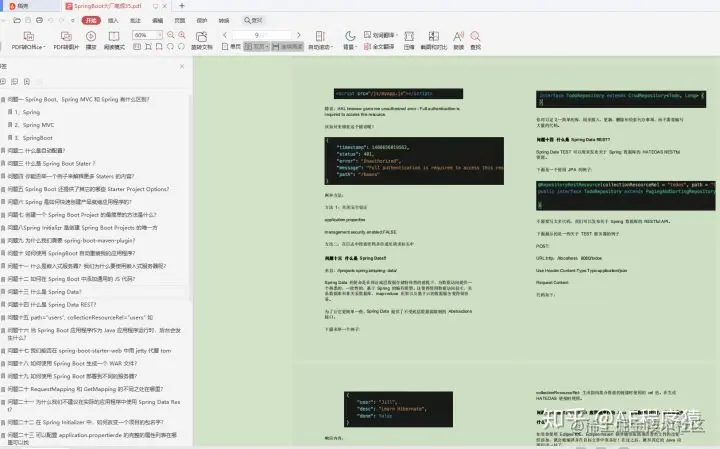The image size is (720, 449).
Task: Open the quick access toolbar customize arrow
Action: 73,20
